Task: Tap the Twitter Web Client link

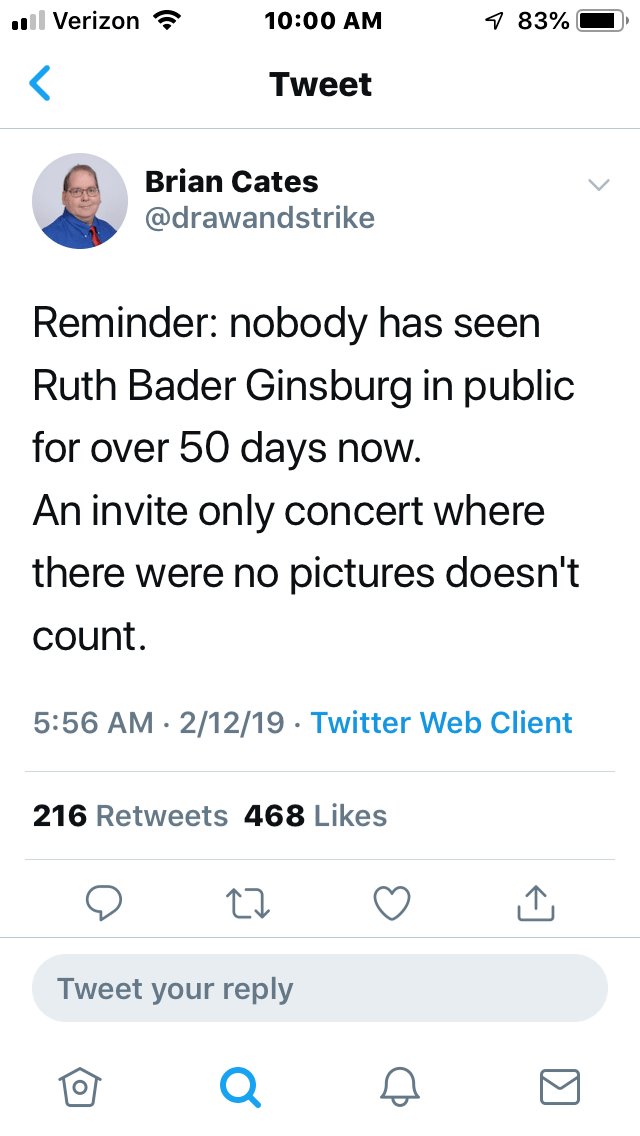Action: [441, 723]
